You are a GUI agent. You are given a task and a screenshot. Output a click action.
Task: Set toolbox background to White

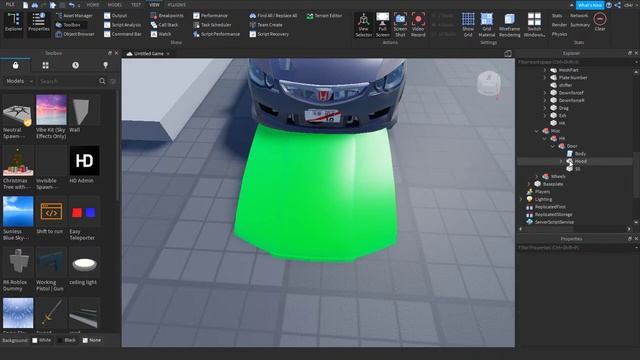point(42,340)
